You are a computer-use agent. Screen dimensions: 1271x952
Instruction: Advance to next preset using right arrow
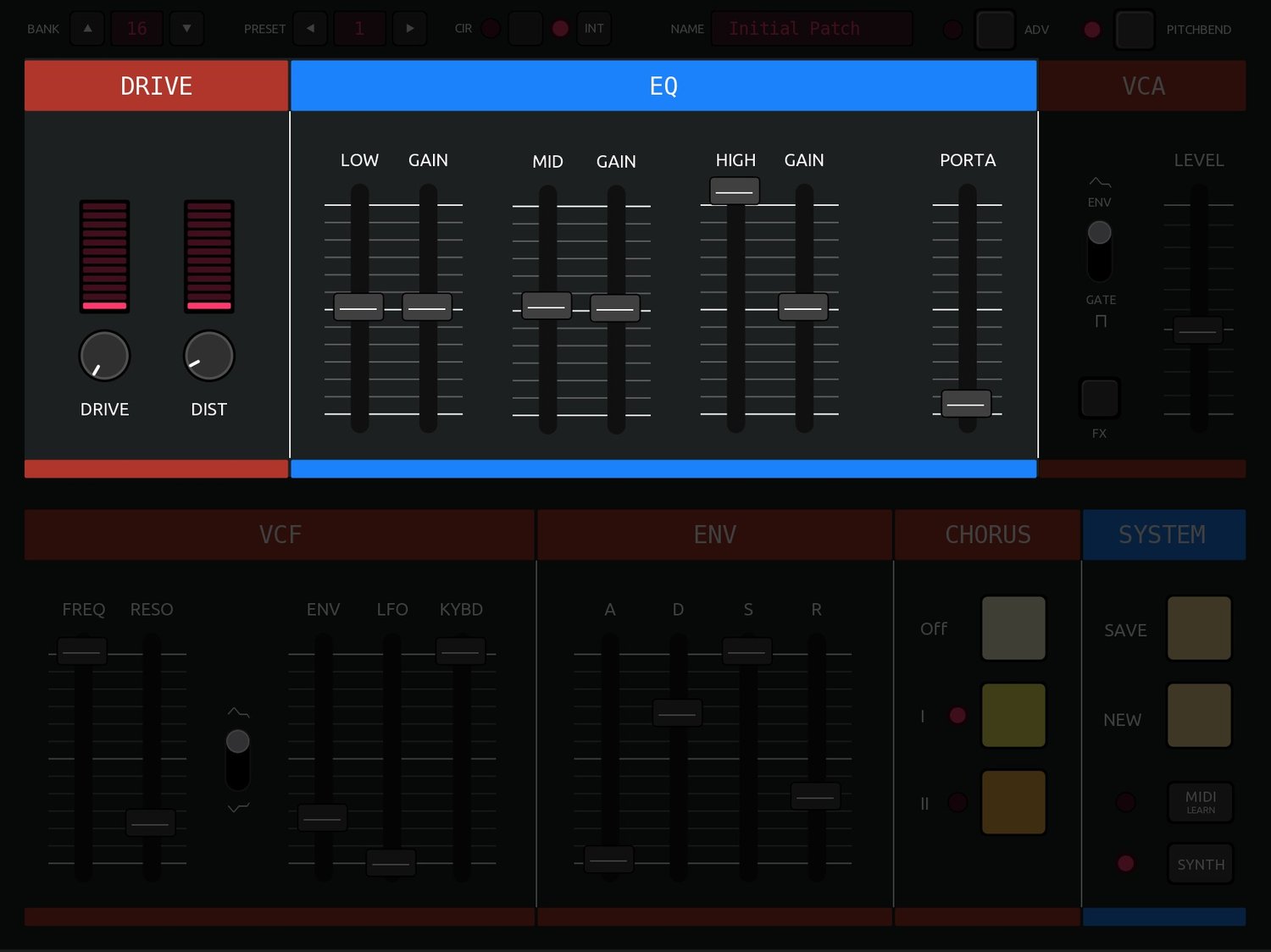tap(410, 29)
